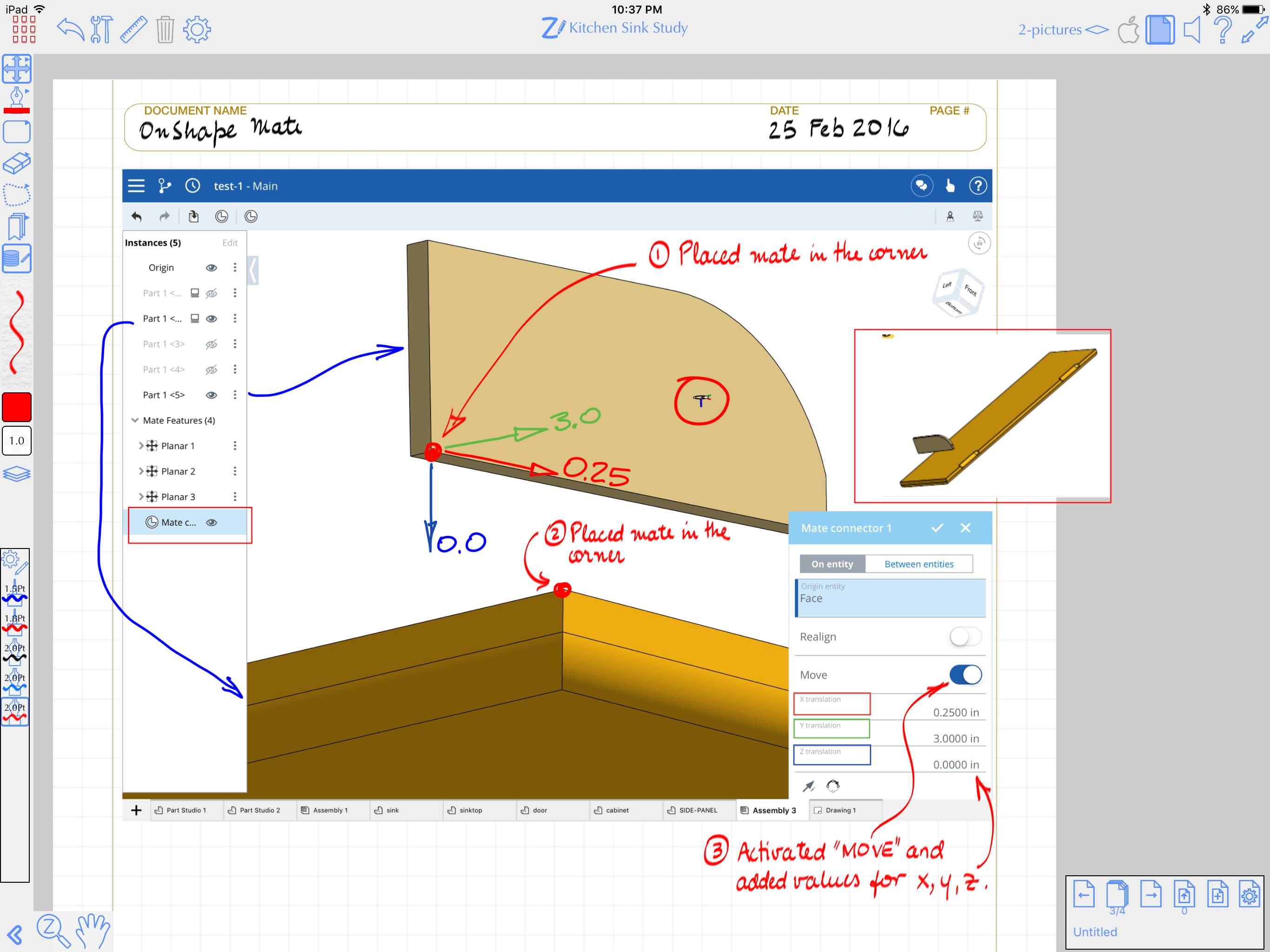Select the On entity option
This screenshot has height=952, width=1270.
832,564
